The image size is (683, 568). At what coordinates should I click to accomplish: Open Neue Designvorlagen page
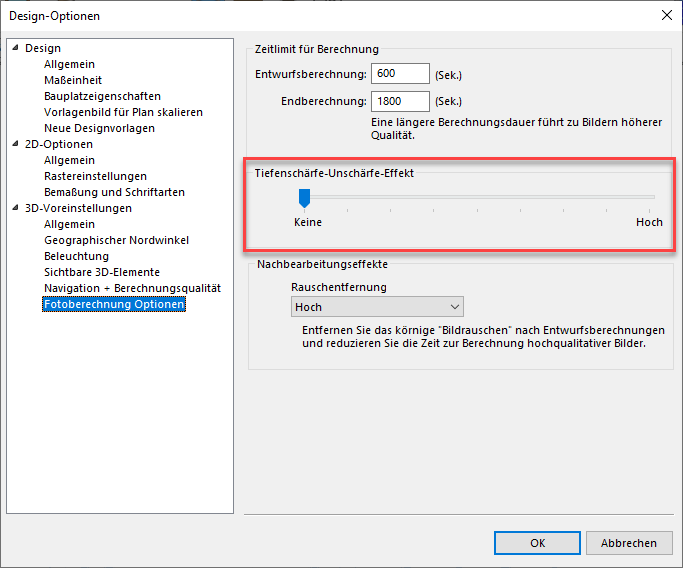99,128
